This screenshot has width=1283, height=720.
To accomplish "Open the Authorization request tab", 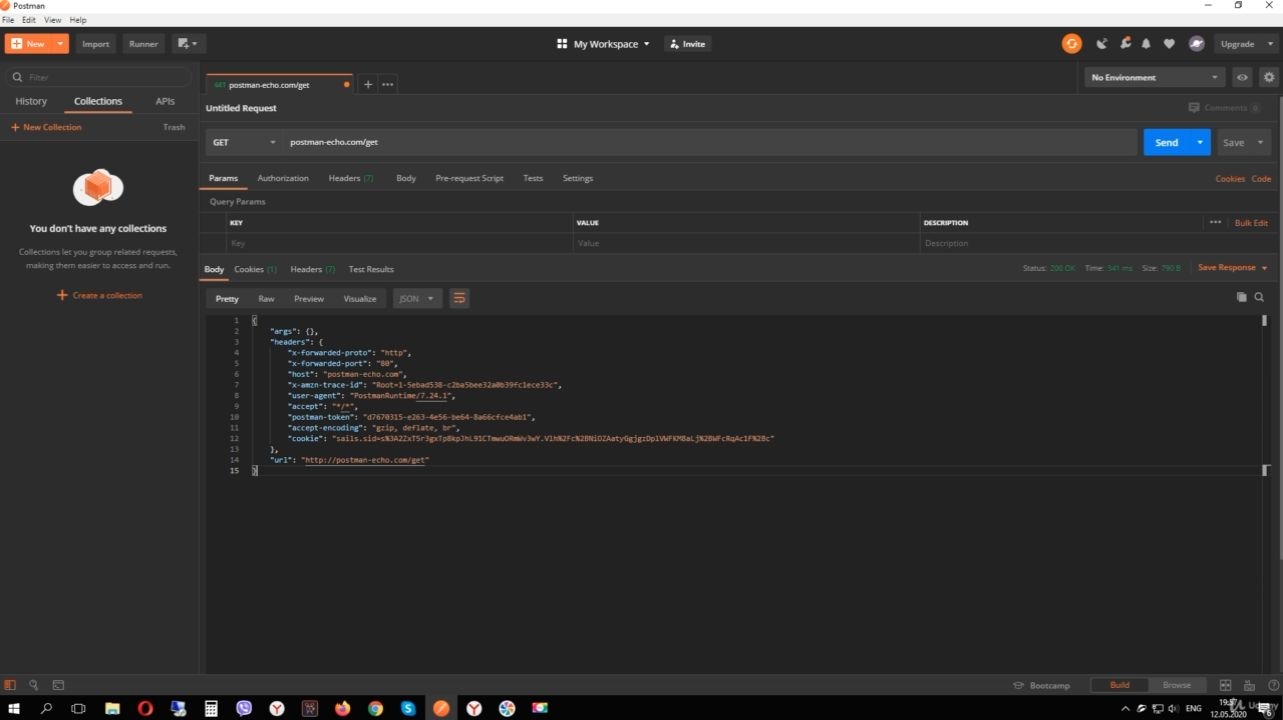I will pos(283,178).
